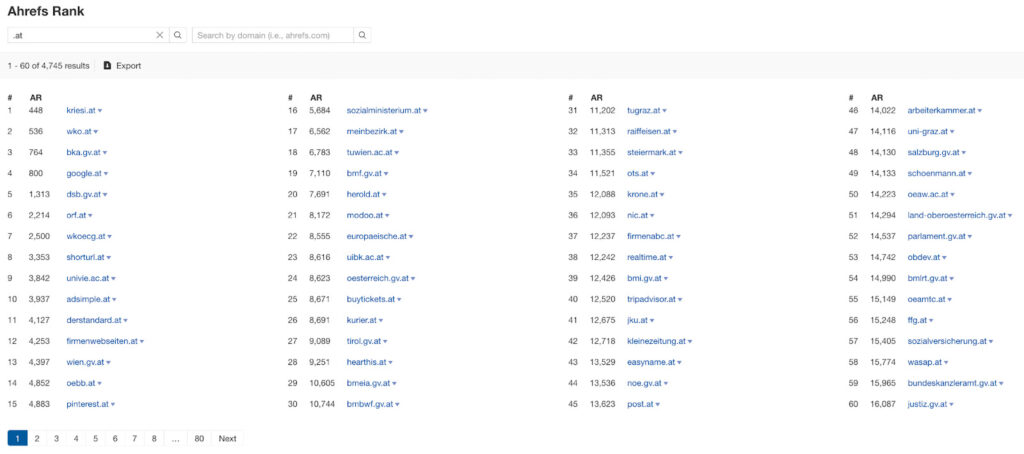The width and height of the screenshot is (1024, 454).
Task: Open the wasap.at link
Action: coord(924,363)
